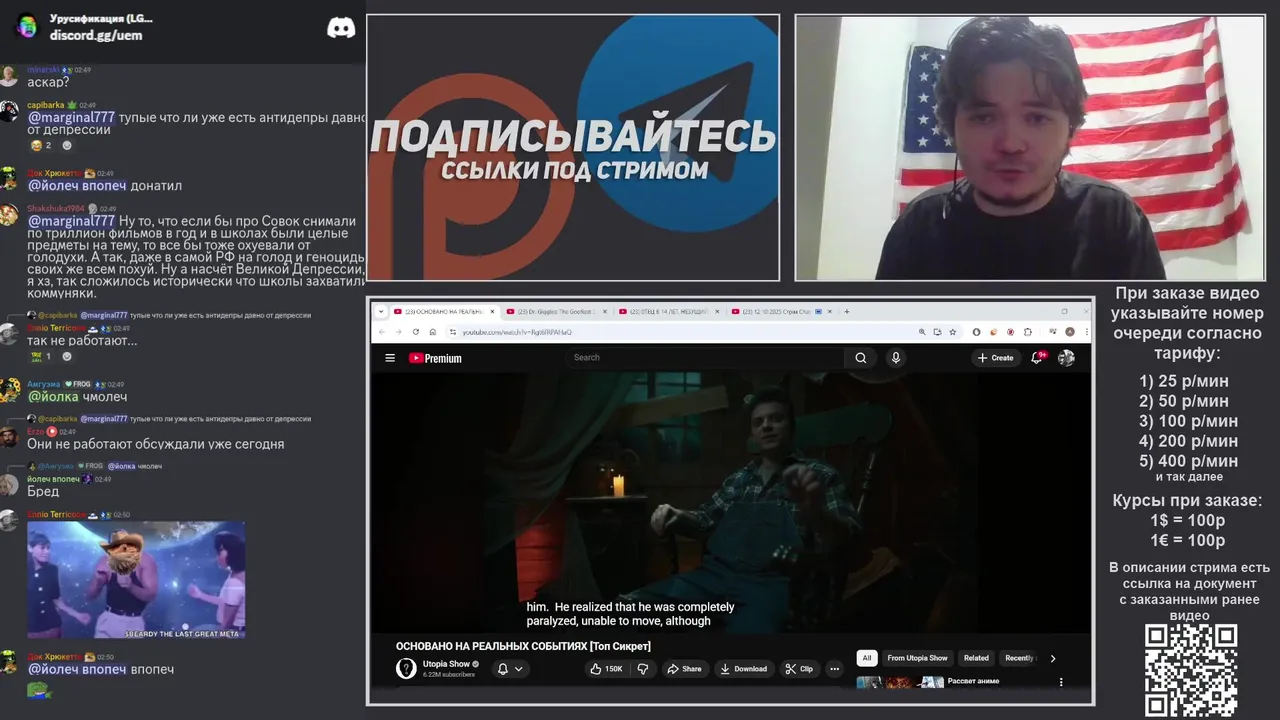
Task: Click the 'аскар?' chat message
Action: point(48,82)
